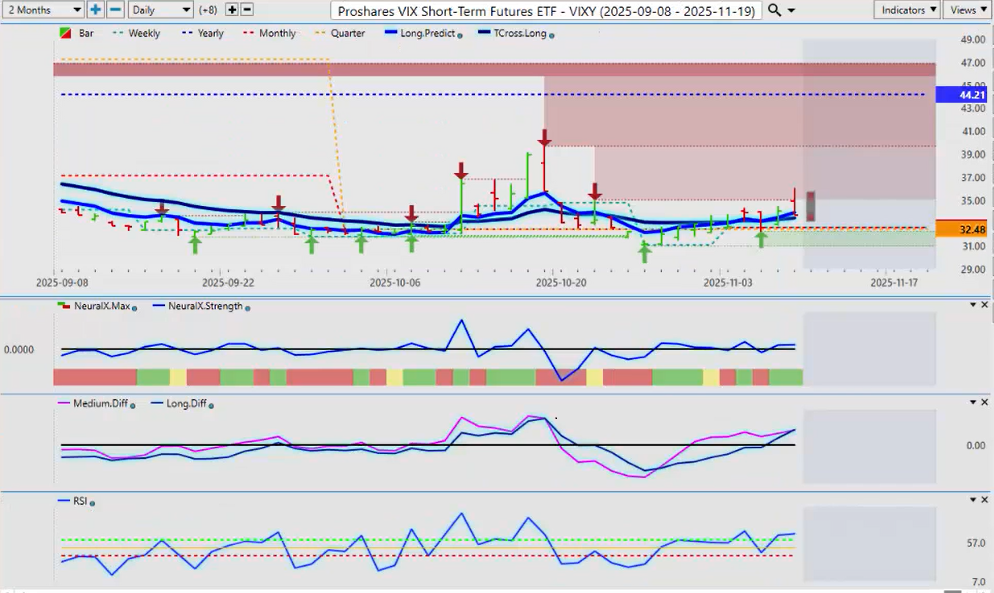Click the magnifying glass search icon
Screen dimensions: 994x593
coord(775,9)
